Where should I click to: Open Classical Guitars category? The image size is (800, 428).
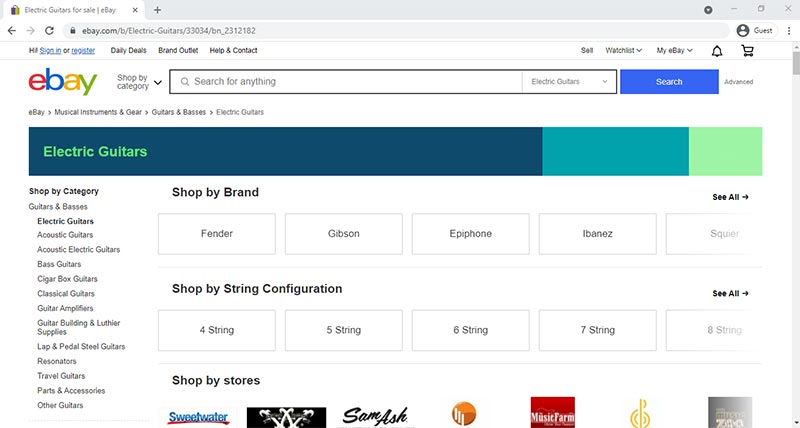(66, 294)
